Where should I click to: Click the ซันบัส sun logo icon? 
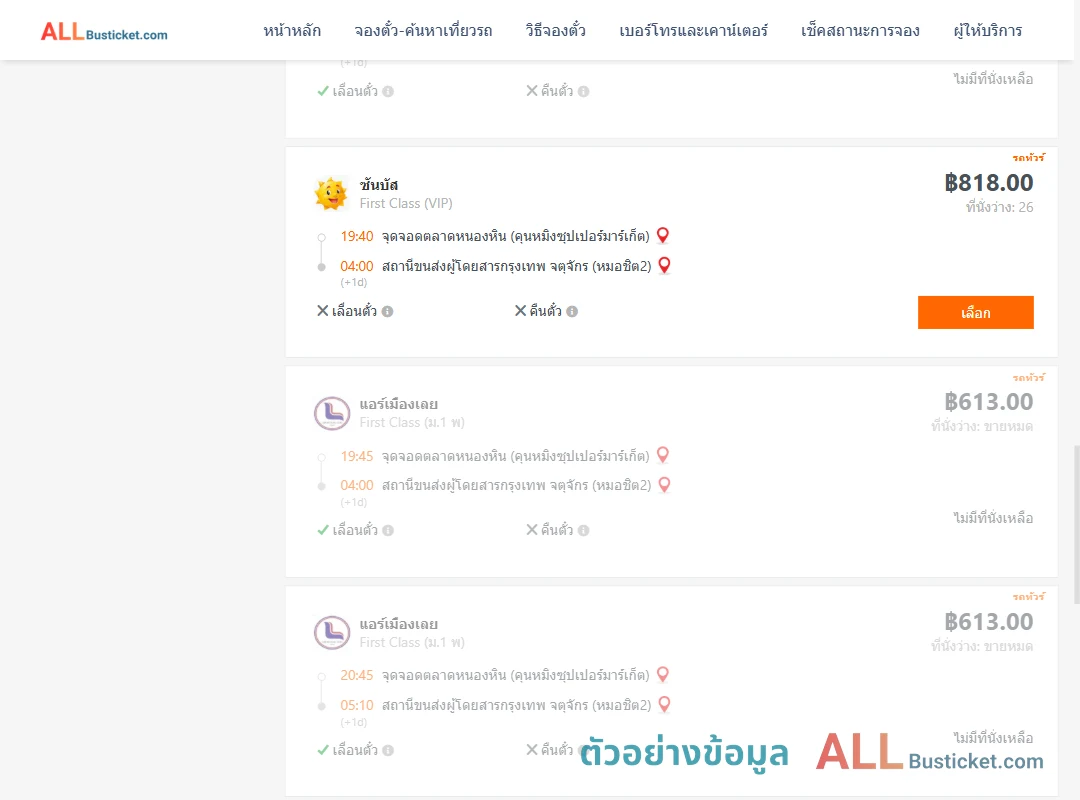pyautogui.click(x=331, y=193)
